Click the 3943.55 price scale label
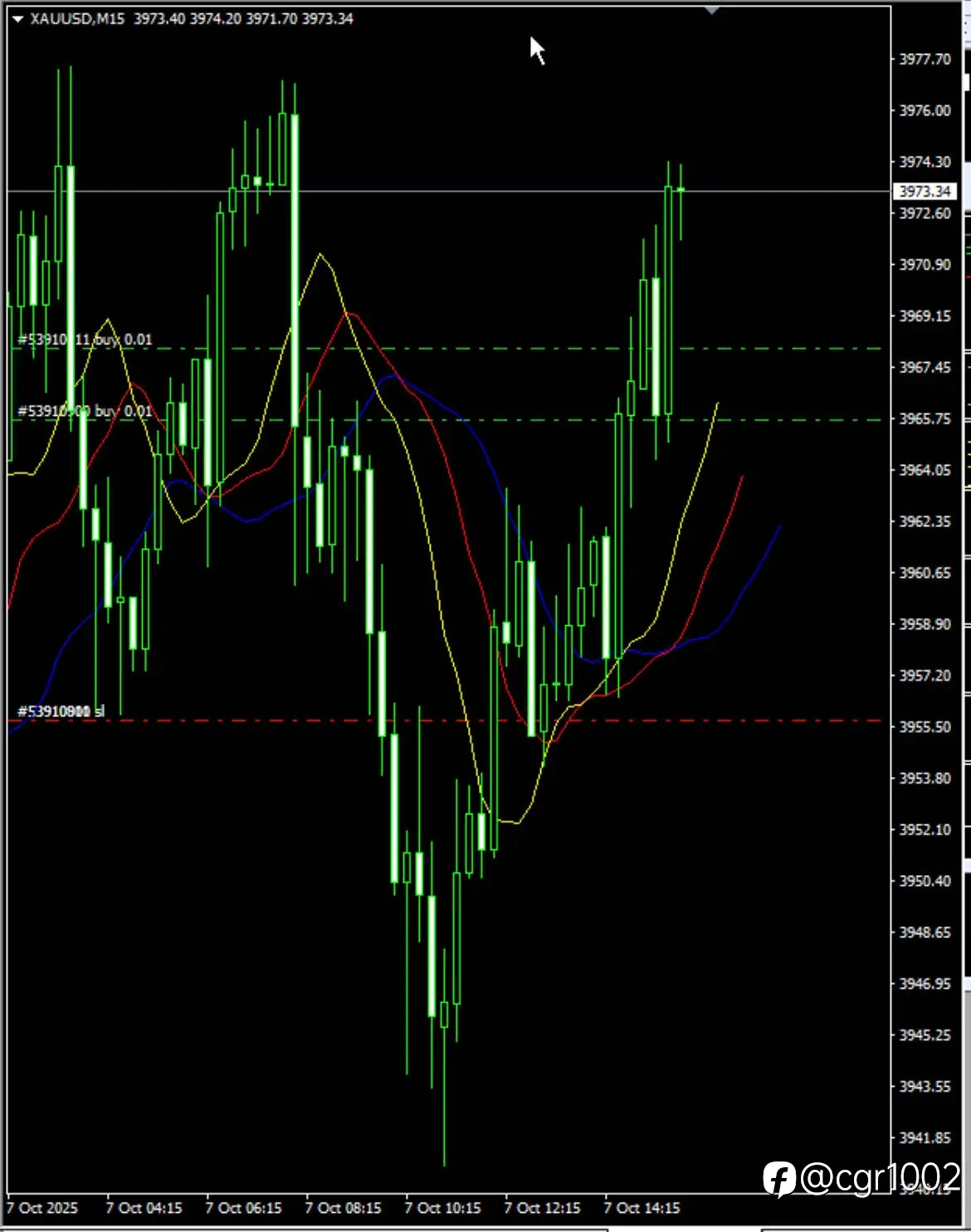Viewport: 971px width, 1232px height. 925,1086
